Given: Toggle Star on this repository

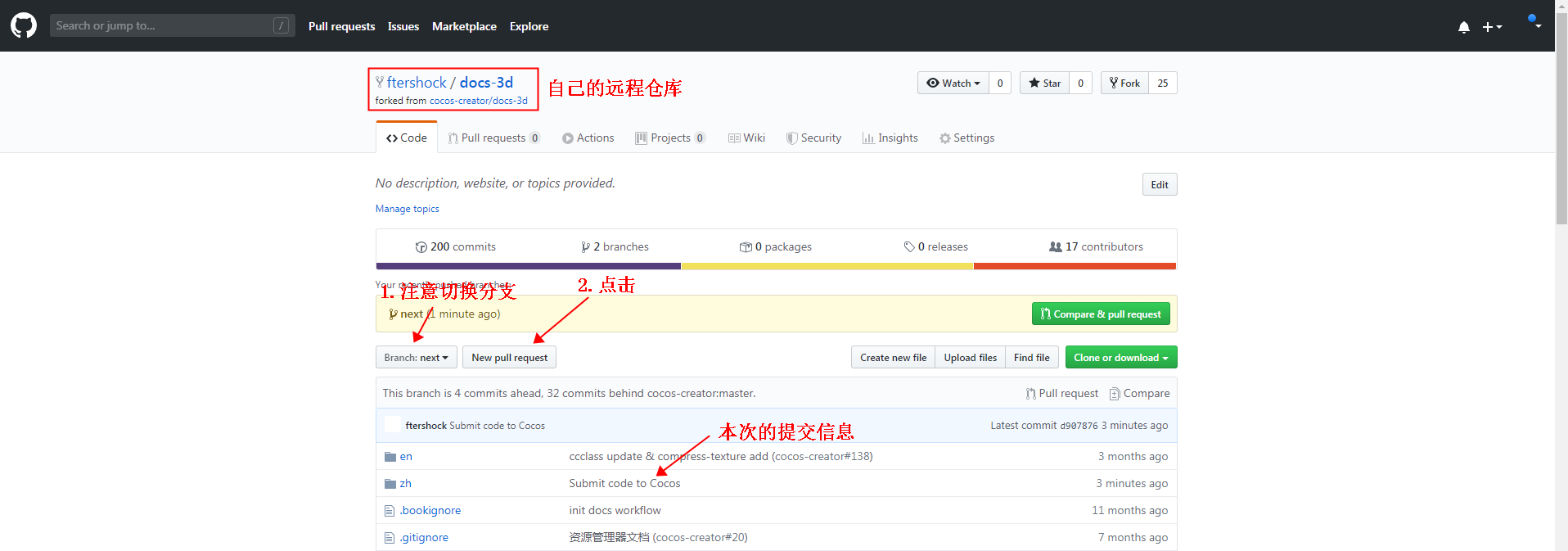Looking at the screenshot, I should pyautogui.click(x=1044, y=83).
